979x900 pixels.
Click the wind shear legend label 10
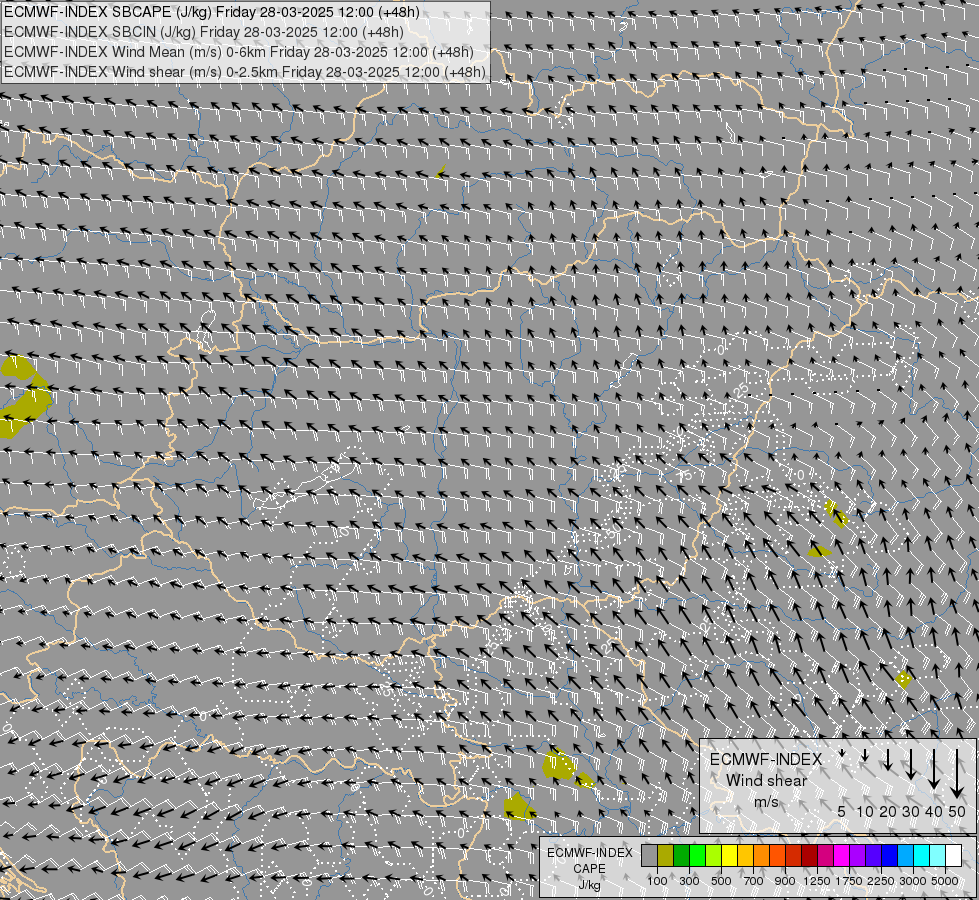click(x=865, y=811)
